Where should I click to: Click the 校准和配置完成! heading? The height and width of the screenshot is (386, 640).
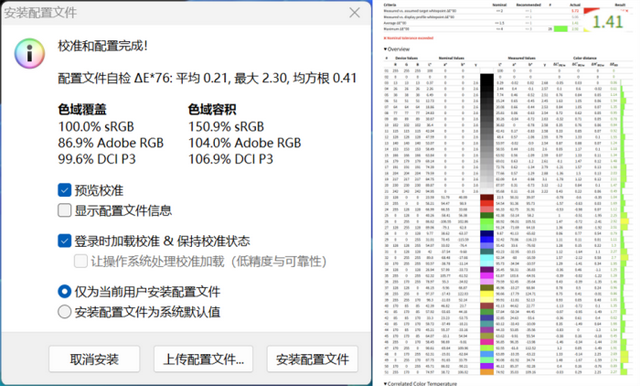point(102,46)
